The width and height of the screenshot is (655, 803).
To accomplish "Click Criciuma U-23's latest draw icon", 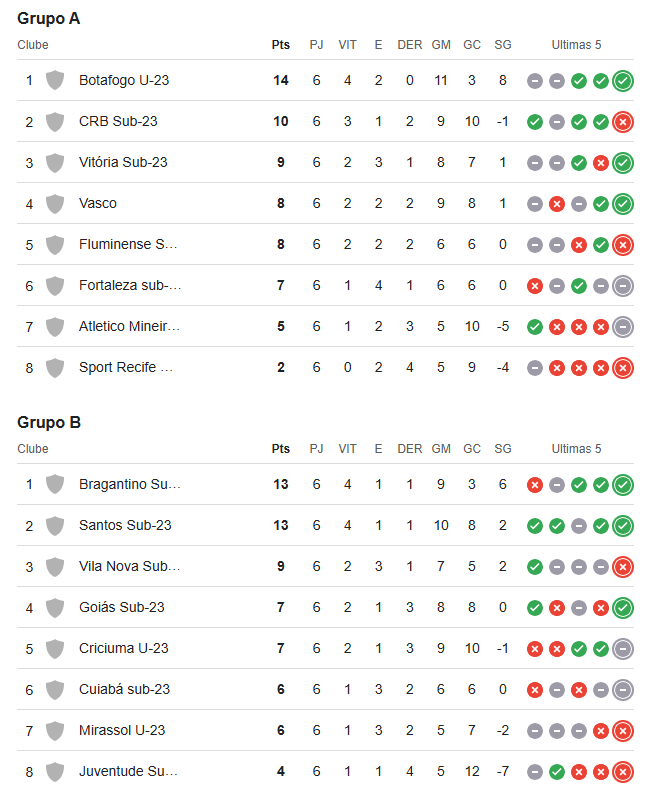I will point(623,649).
